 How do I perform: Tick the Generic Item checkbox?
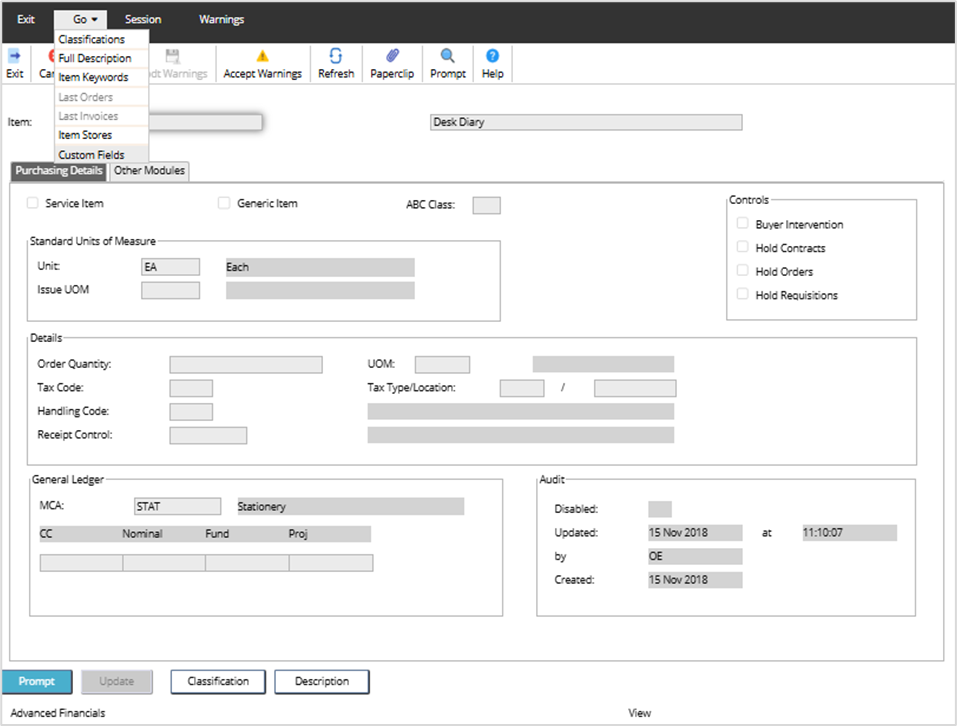click(x=224, y=203)
